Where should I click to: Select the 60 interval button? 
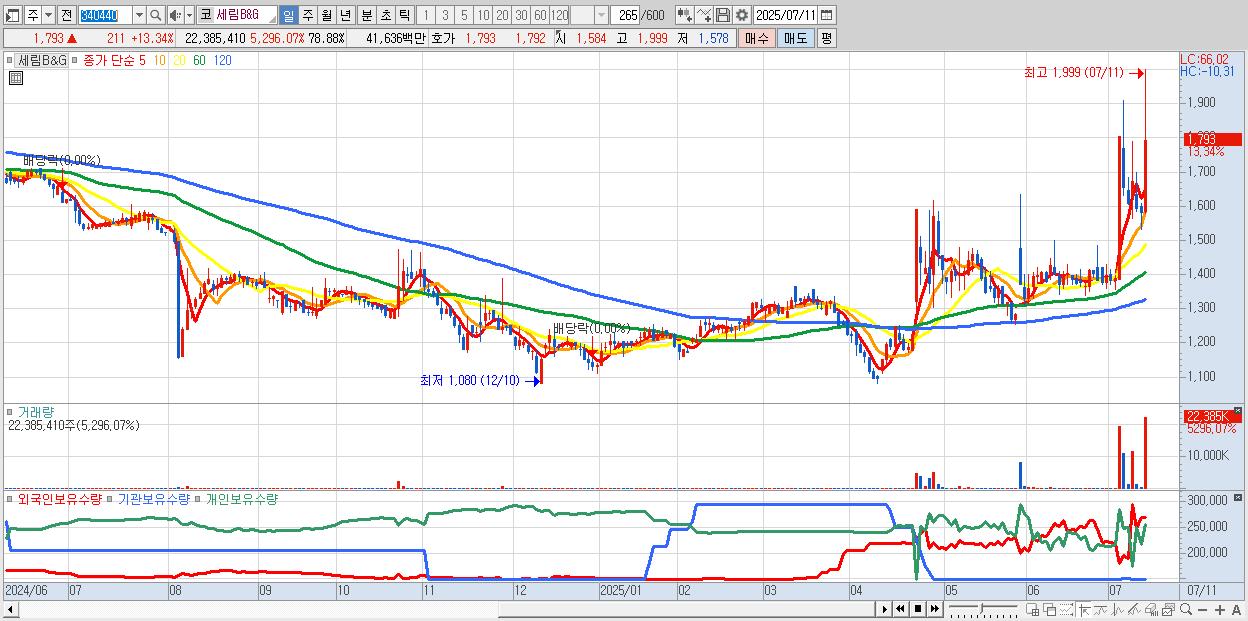(540, 15)
